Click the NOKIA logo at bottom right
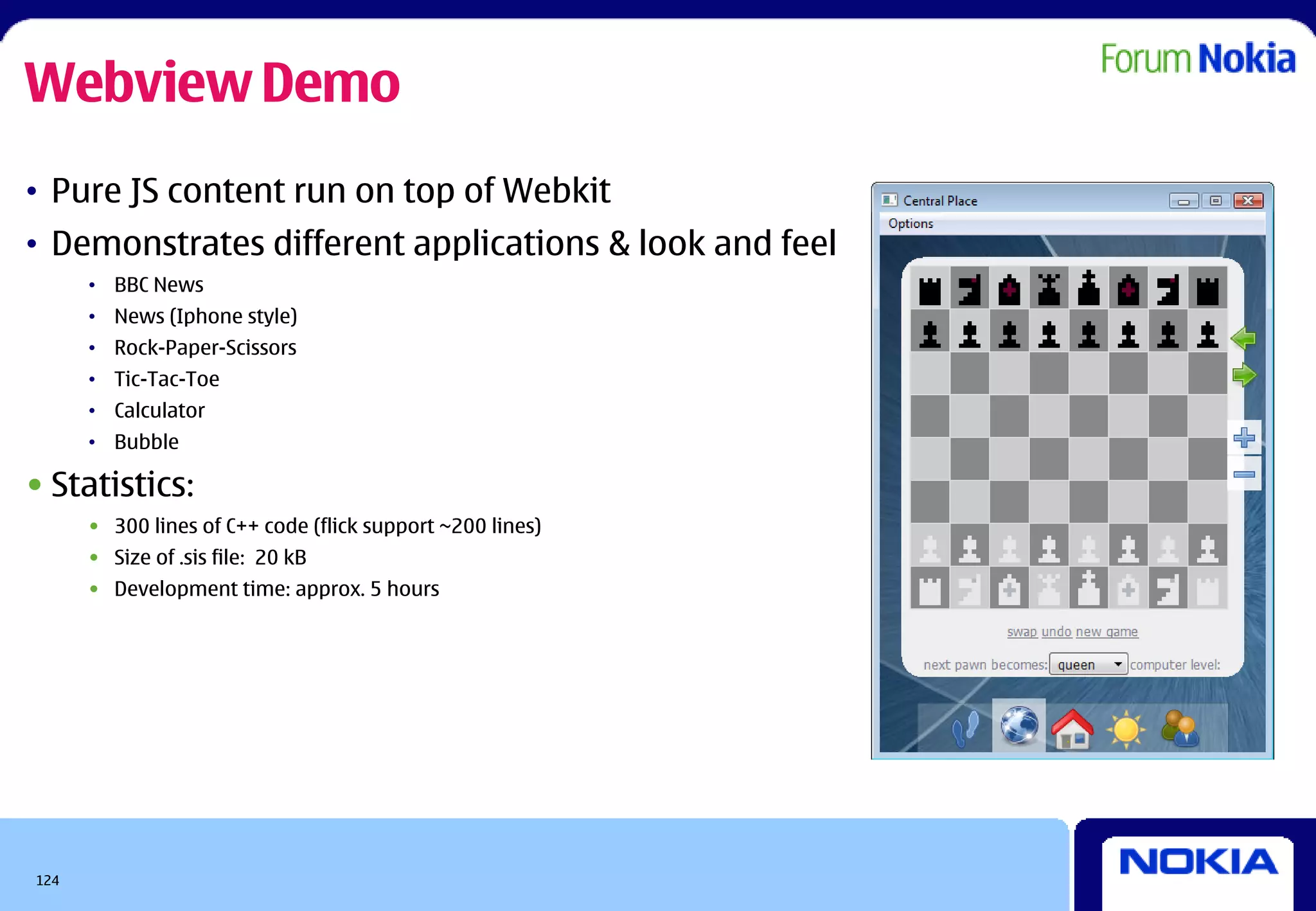1316x911 pixels. (1198, 862)
